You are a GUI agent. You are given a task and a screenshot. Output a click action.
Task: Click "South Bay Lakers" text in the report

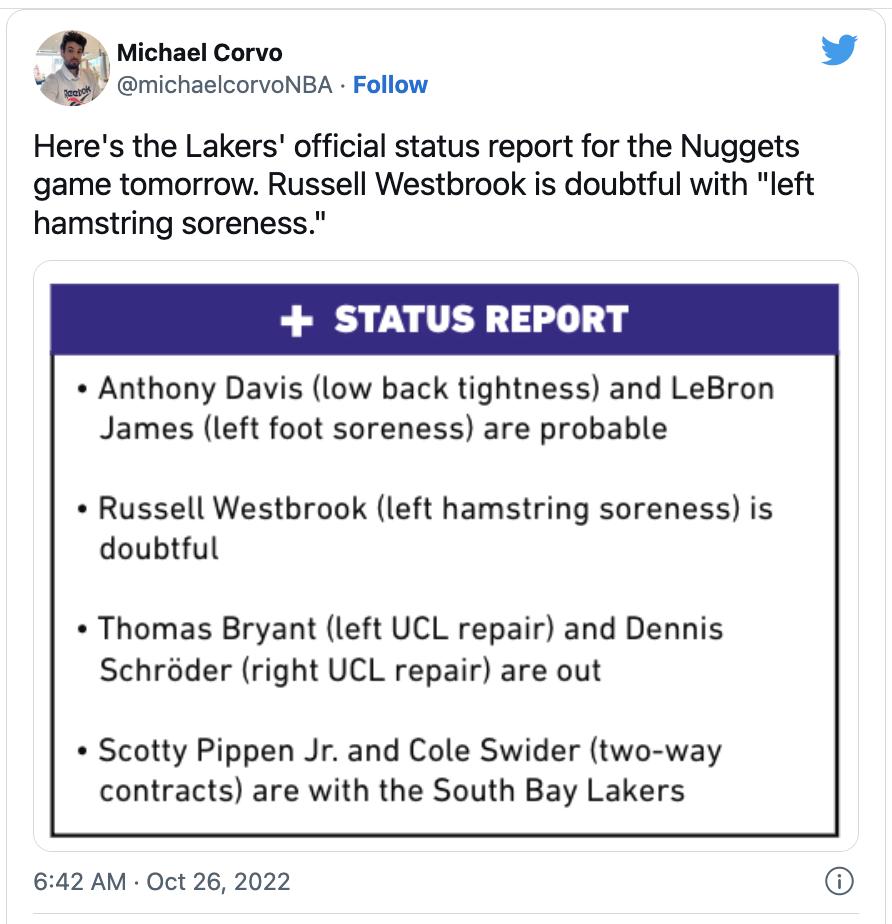[558, 790]
